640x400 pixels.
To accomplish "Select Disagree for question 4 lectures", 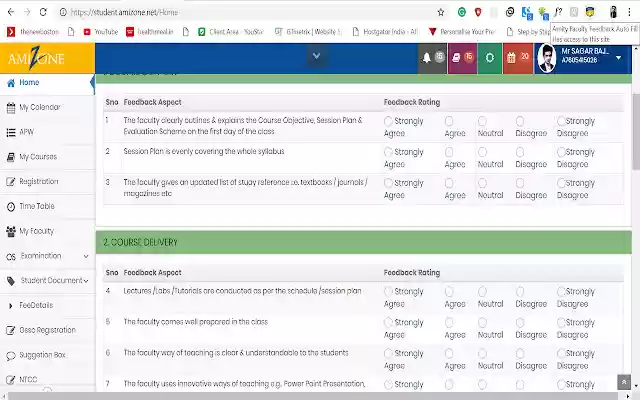I will (520, 291).
